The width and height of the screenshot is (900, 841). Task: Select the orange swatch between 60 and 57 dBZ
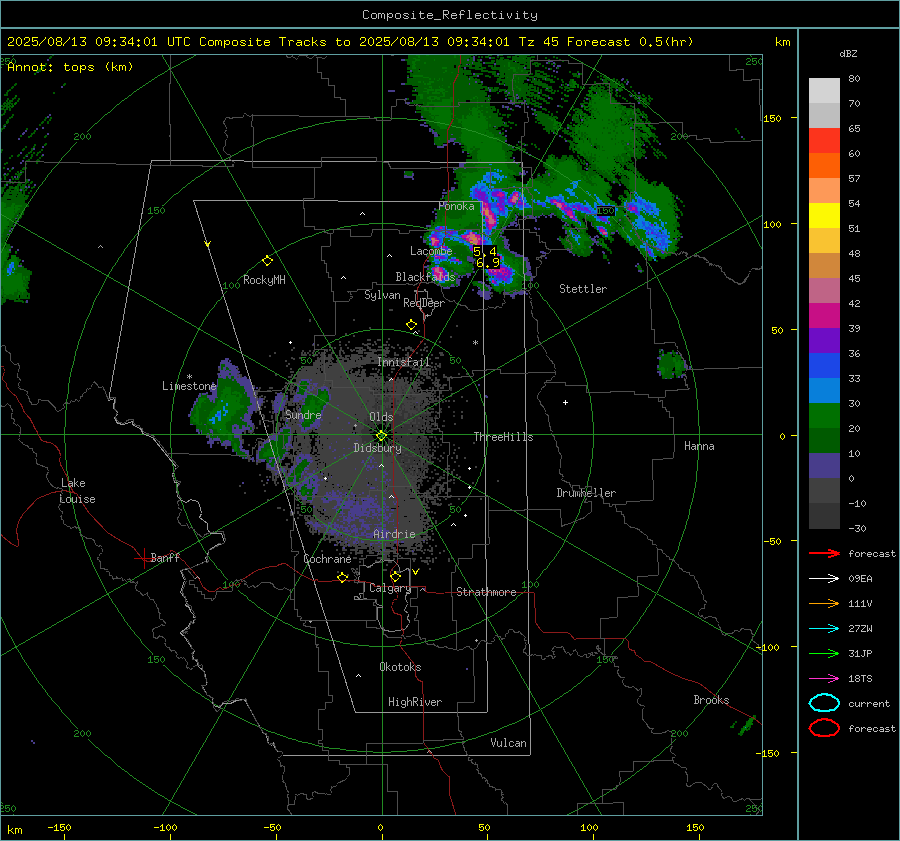coord(824,166)
